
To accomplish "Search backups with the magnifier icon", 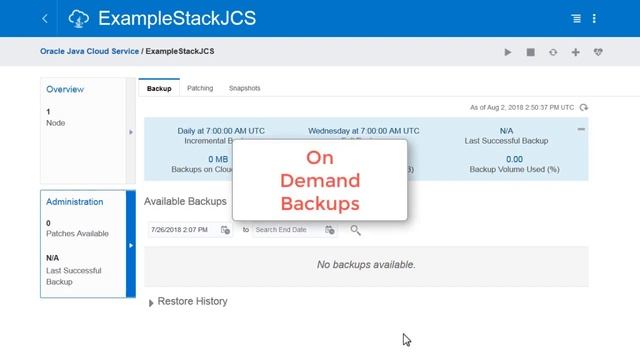I will point(356,230).
